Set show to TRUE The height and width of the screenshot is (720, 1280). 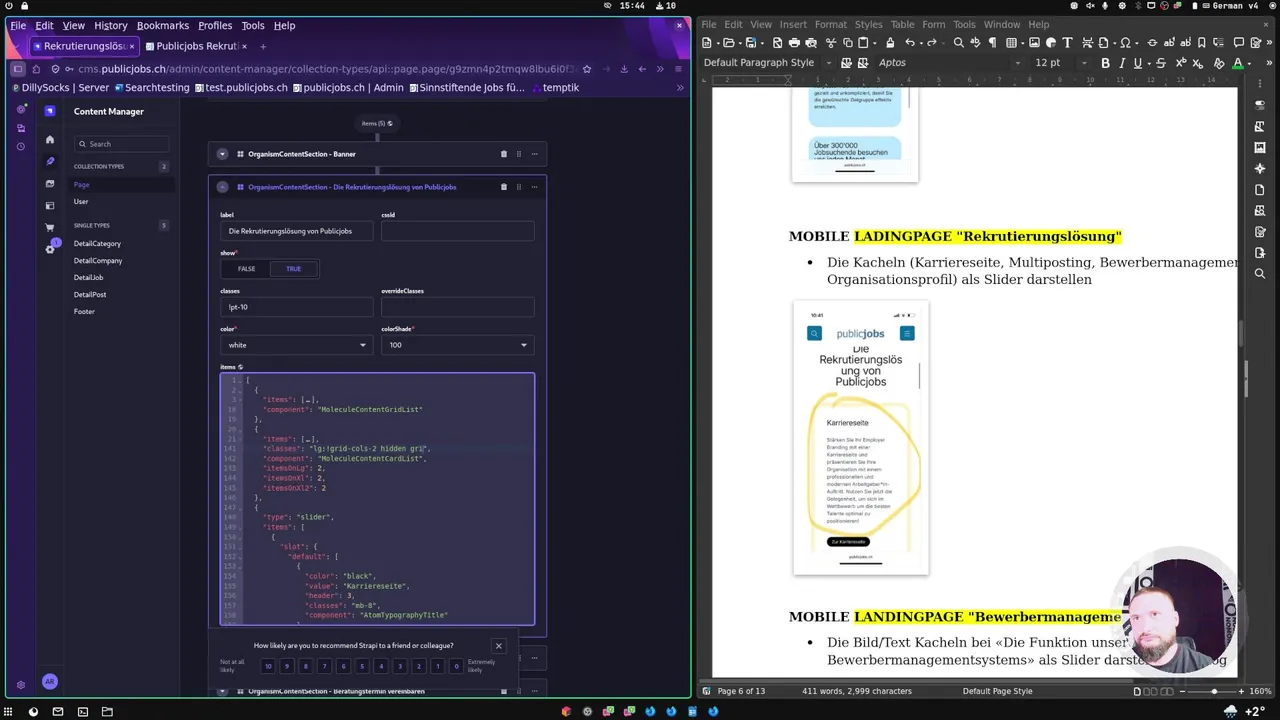[294, 269]
